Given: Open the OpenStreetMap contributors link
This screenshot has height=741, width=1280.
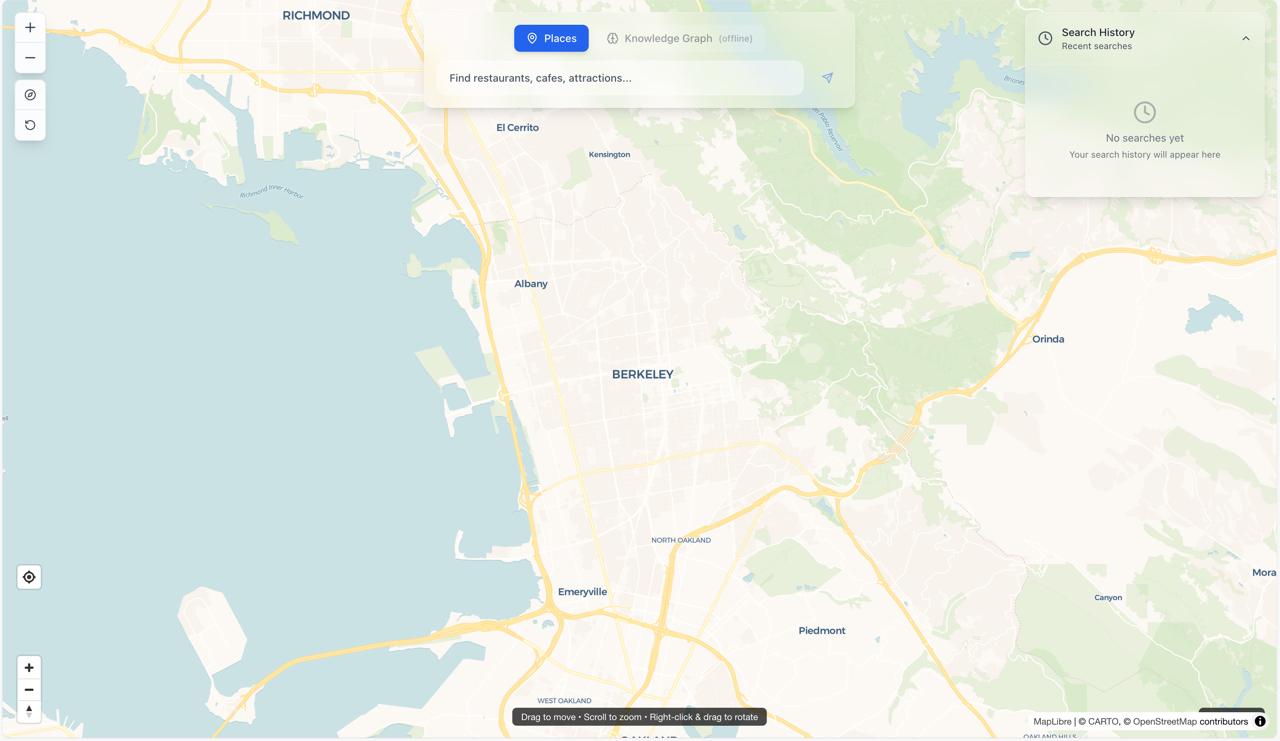Looking at the screenshot, I should point(1190,721).
